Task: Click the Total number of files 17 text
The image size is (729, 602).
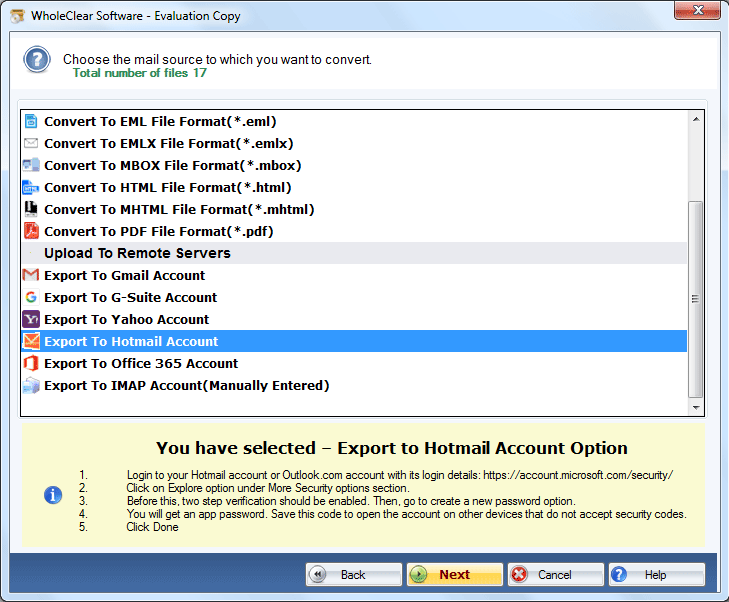Action: [139, 73]
